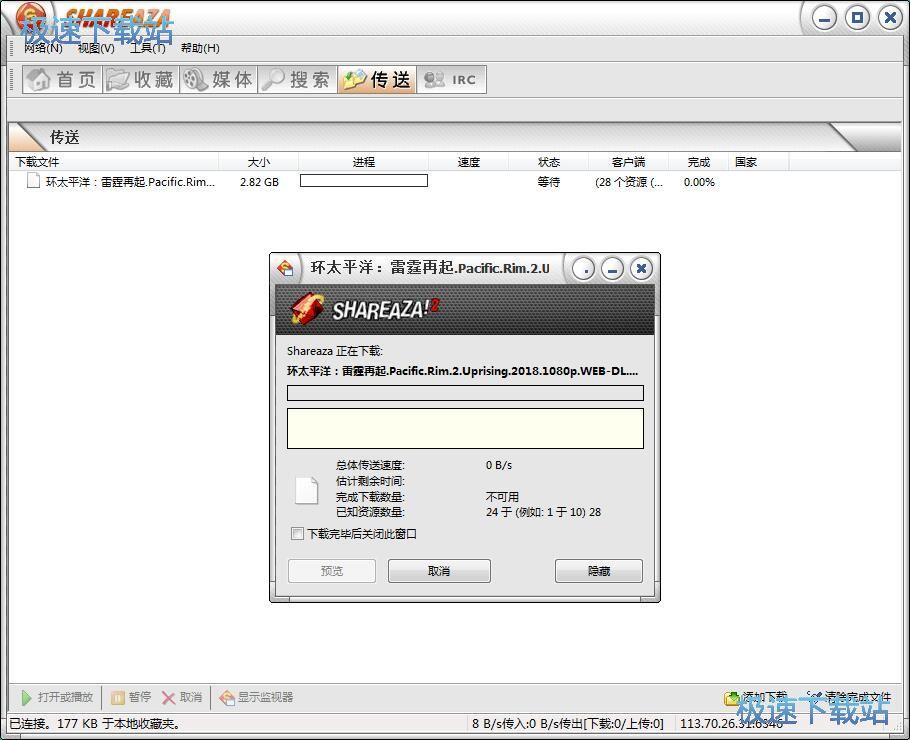Click the 等待 status cell
The height and width of the screenshot is (740, 910).
(548, 182)
